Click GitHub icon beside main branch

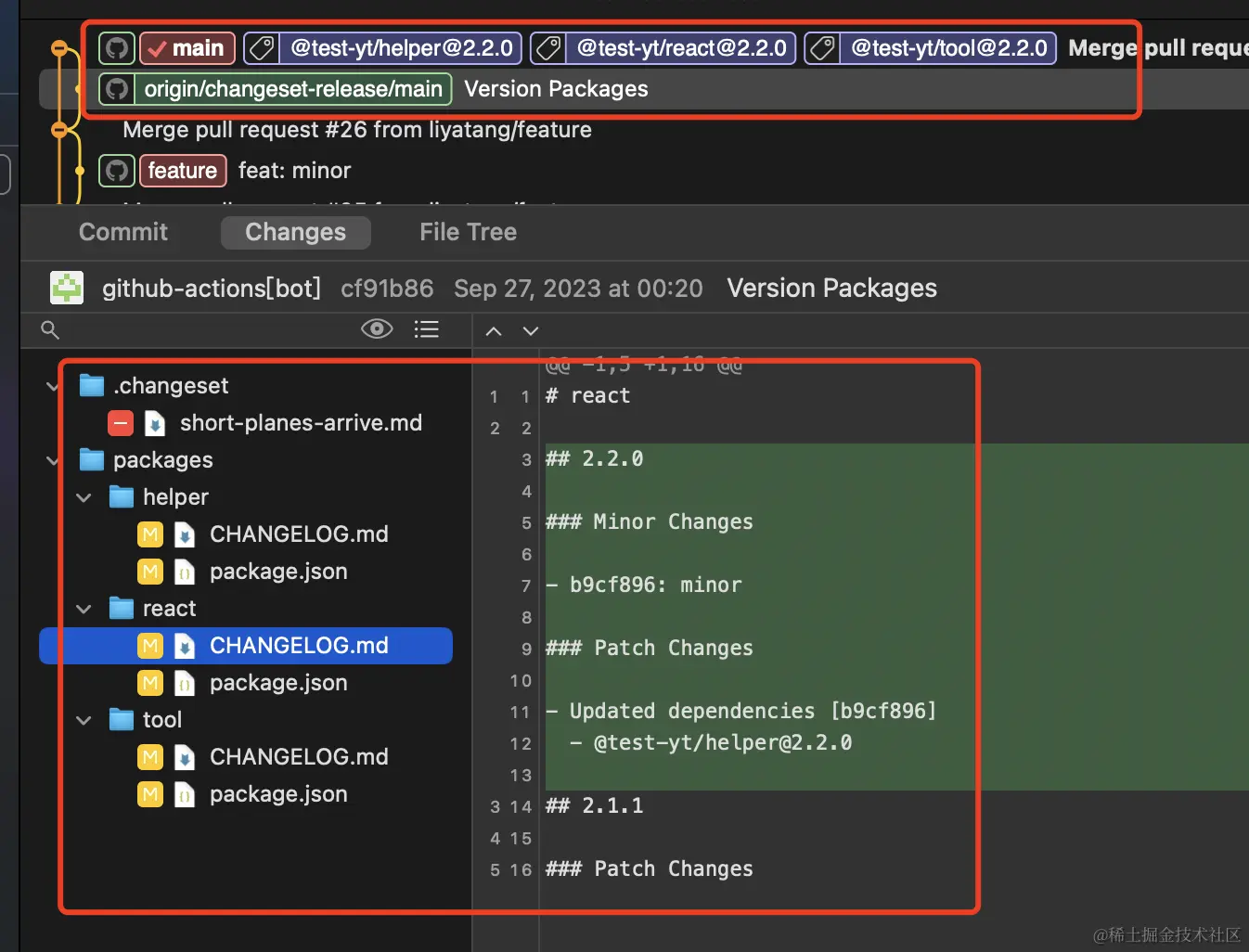tap(117, 48)
